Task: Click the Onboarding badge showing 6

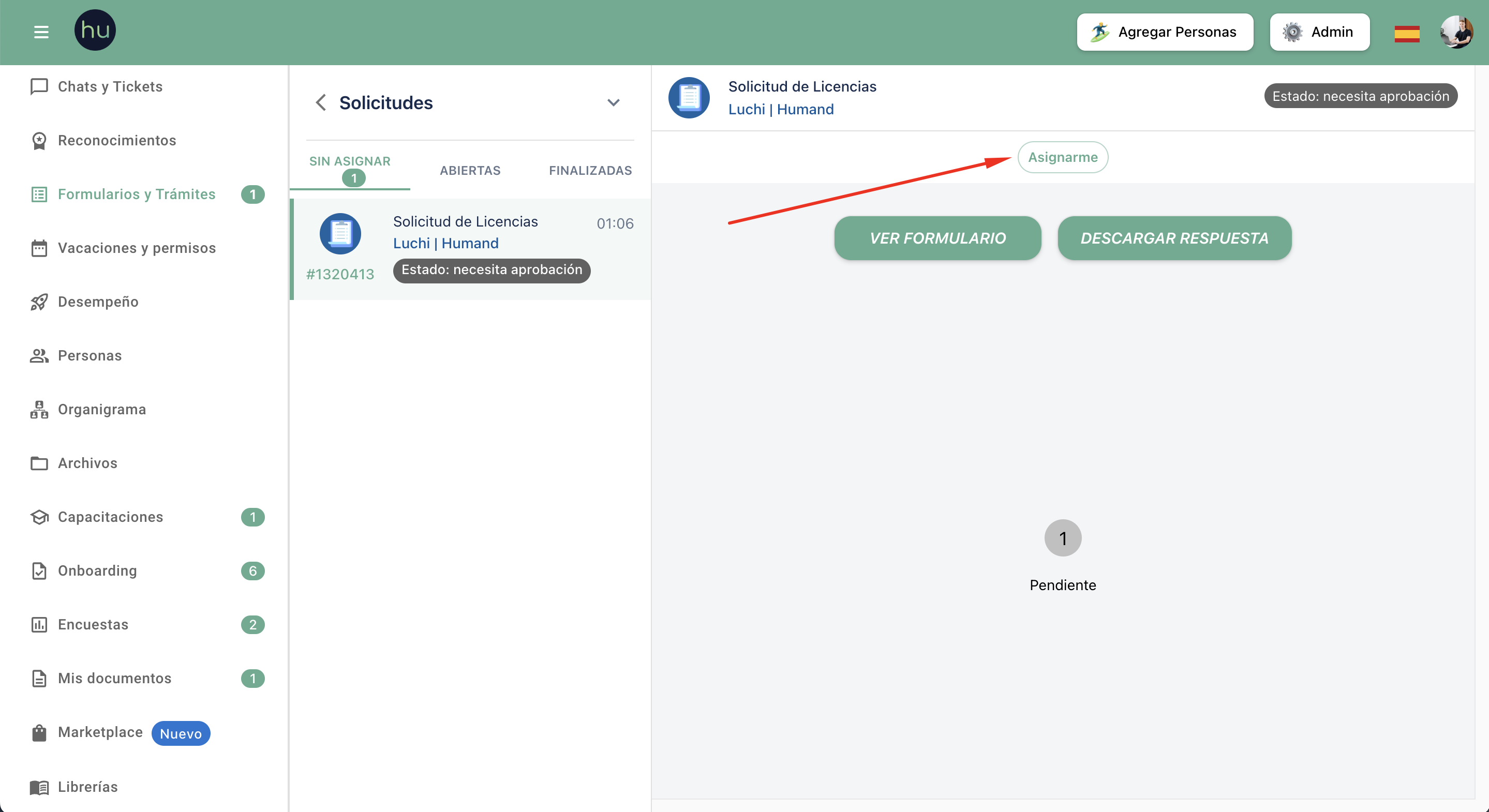Action: 252,570
